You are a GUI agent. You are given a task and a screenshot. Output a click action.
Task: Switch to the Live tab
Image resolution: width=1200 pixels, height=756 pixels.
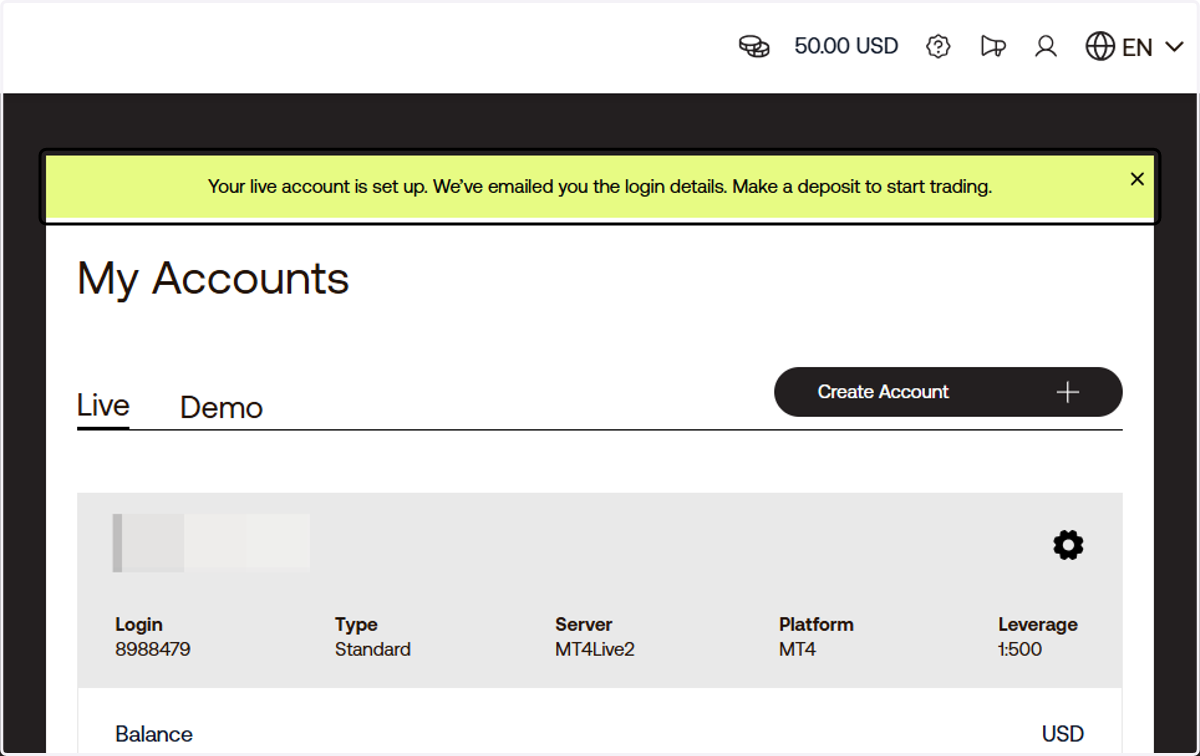click(x=103, y=406)
